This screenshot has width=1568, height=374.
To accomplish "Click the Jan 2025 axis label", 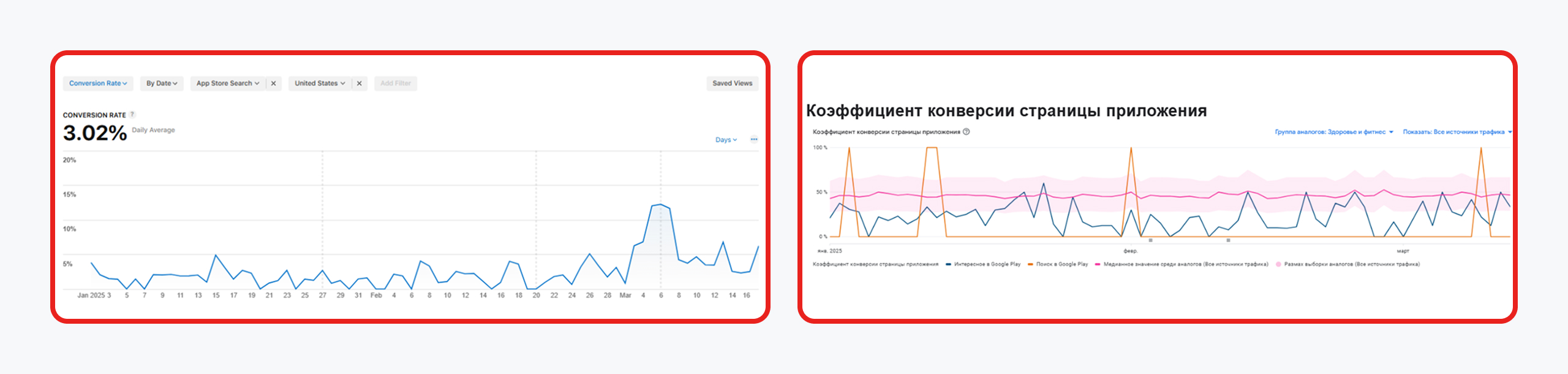I will click(91, 296).
